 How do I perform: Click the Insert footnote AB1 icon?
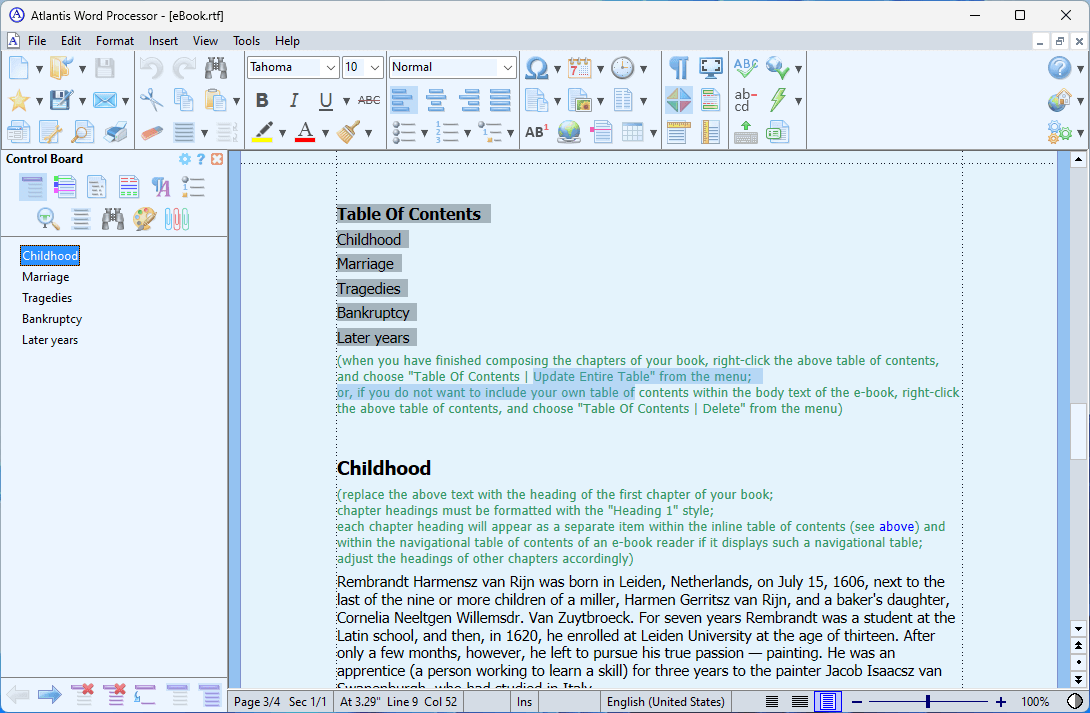[537, 132]
